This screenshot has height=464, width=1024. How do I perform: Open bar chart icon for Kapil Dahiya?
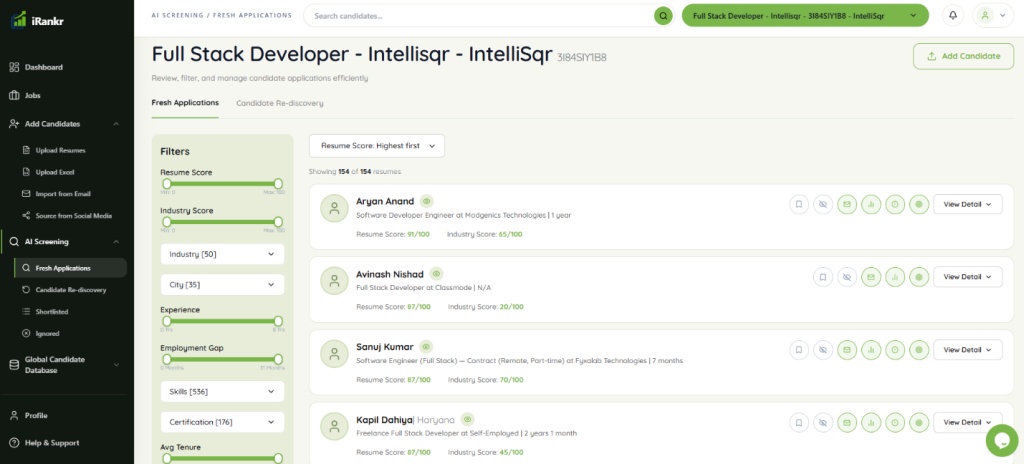(x=871, y=423)
